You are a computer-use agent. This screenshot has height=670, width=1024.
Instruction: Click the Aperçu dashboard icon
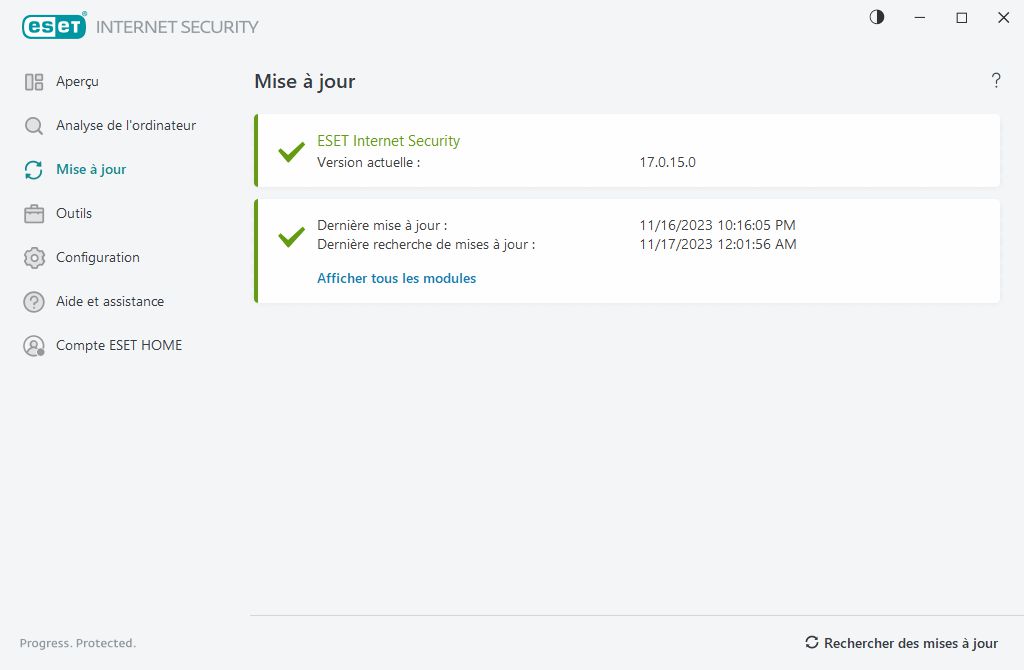[x=34, y=82]
